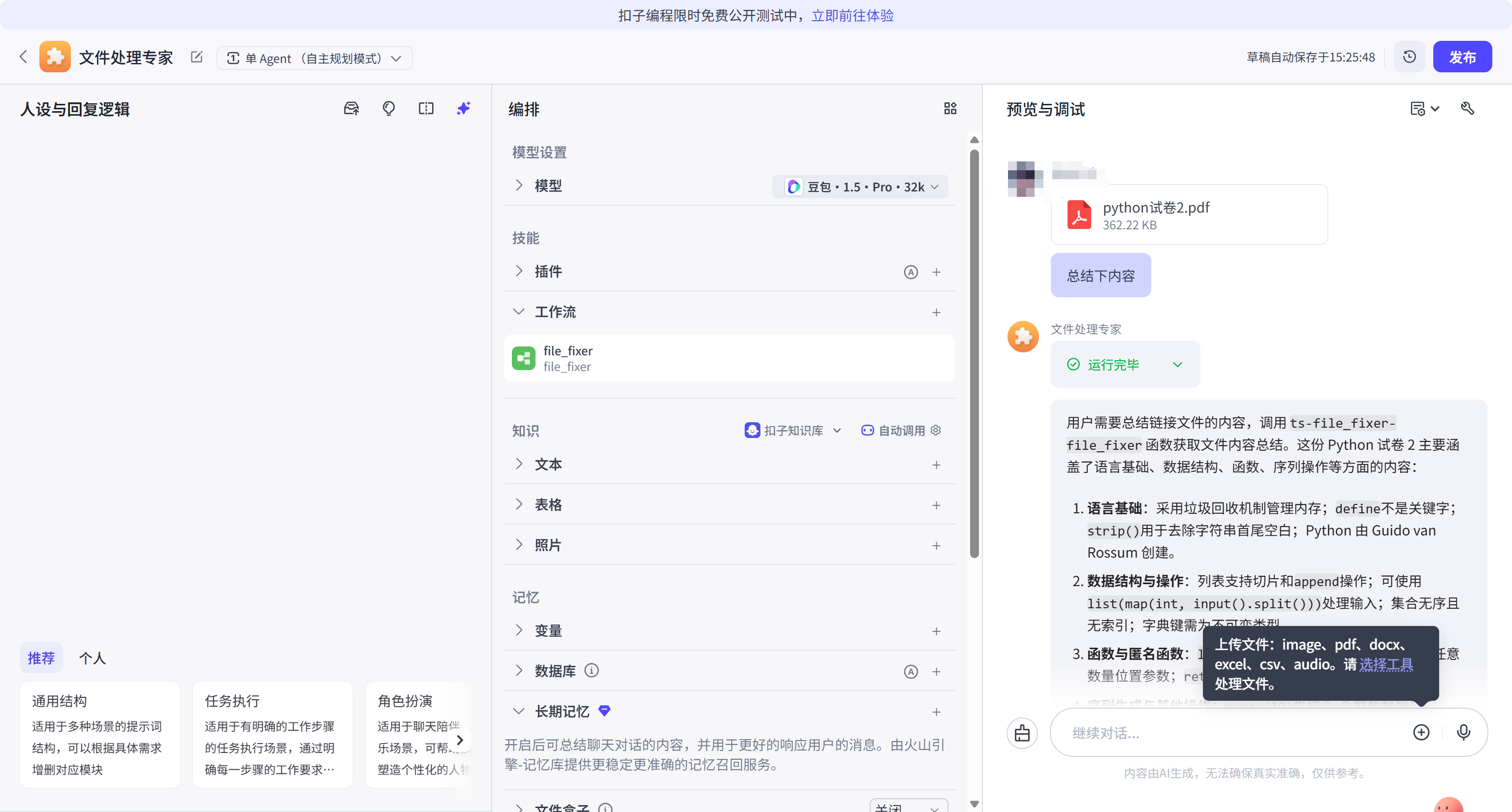Click the microphone voice input icon
The height and width of the screenshot is (812, 1512).
(1464, 732)
